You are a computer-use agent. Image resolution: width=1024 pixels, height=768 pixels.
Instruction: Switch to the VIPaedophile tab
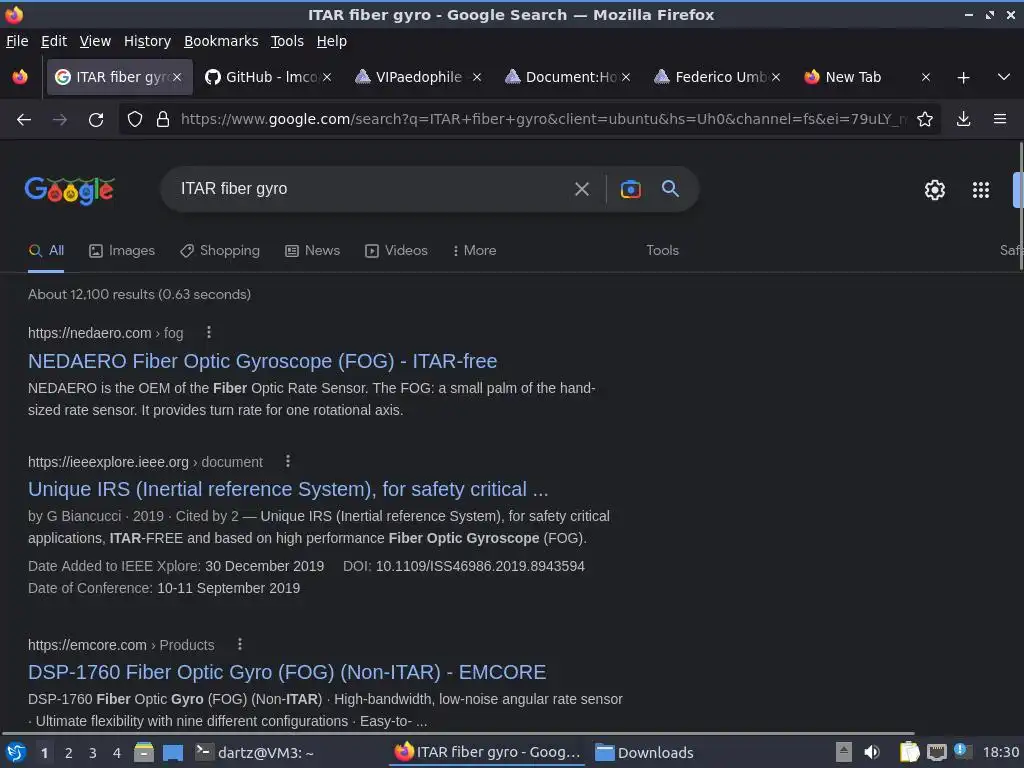pyautogui.click(x=411, y=77)
